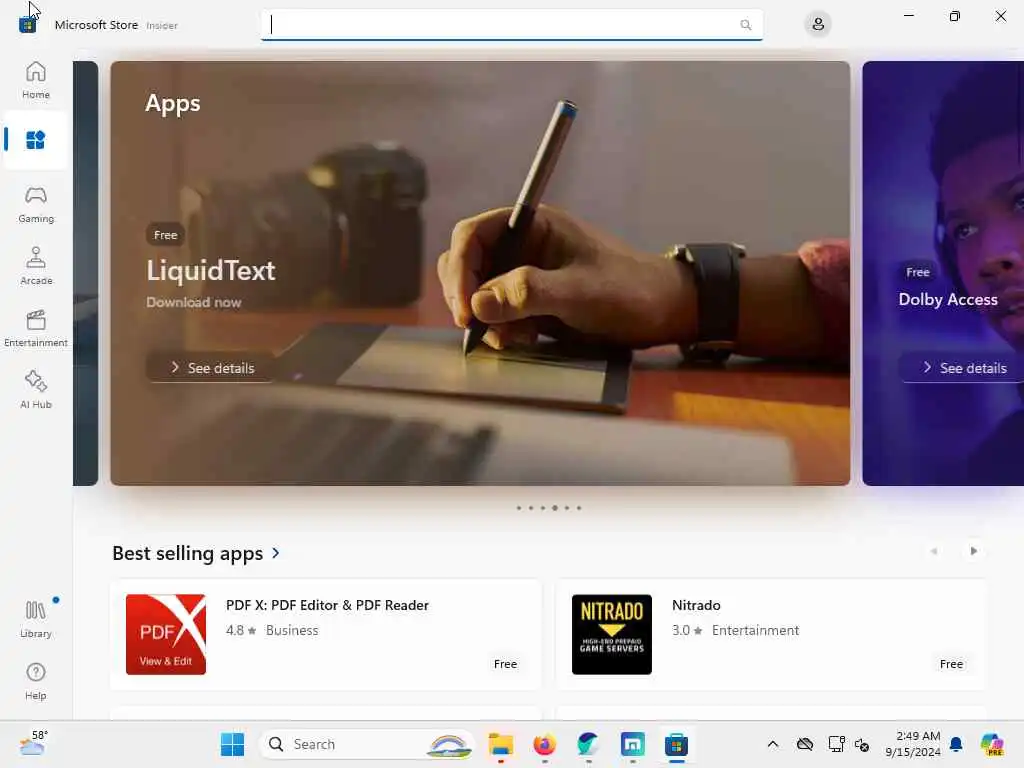This screenshot has height=768, width=1024.
Task: Focus the Store search input field
Action: 511,25
